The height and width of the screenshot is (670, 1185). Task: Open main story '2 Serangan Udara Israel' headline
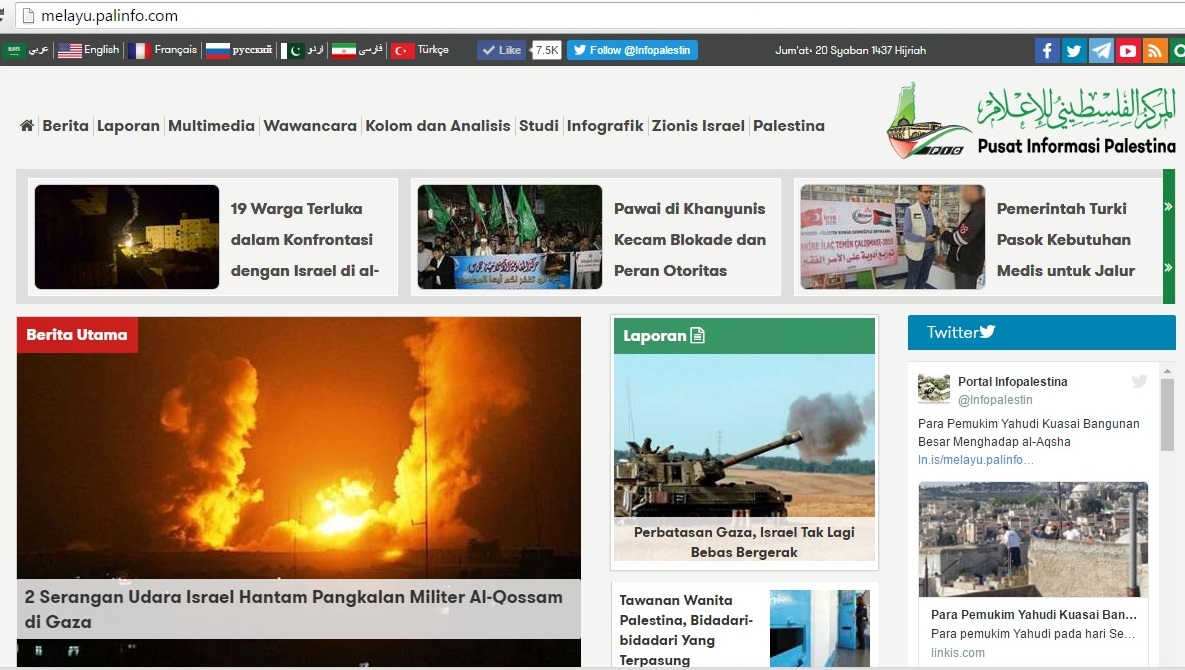click(x=293, y=609)
